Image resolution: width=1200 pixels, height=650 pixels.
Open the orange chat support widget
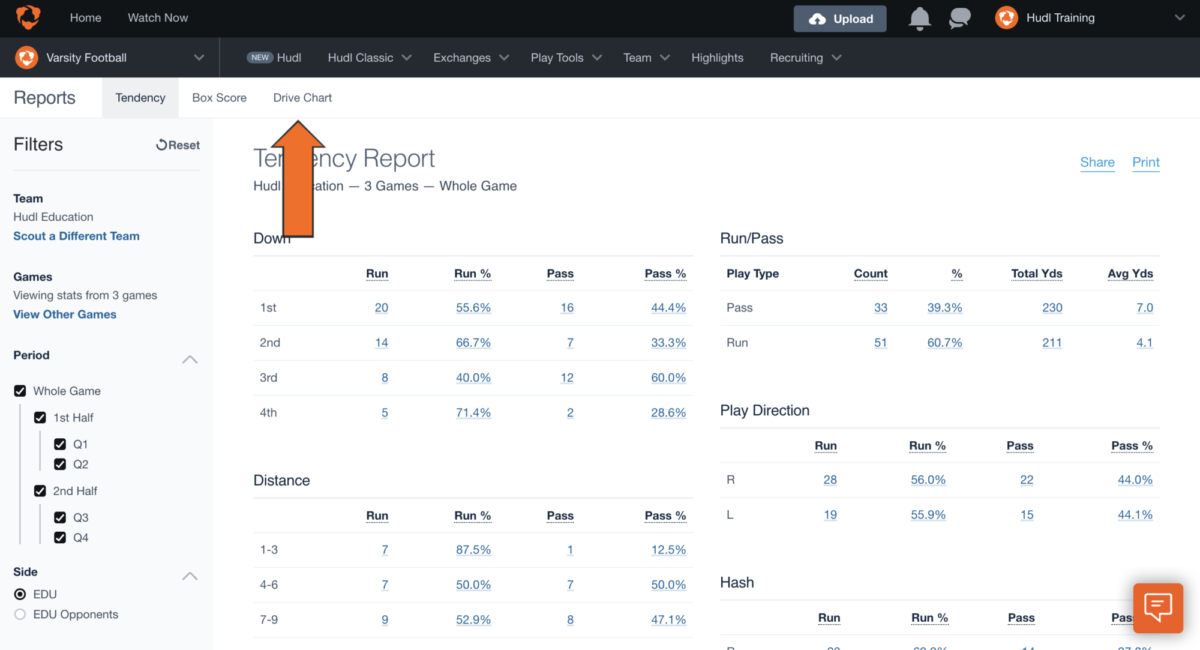[1158, 608]
